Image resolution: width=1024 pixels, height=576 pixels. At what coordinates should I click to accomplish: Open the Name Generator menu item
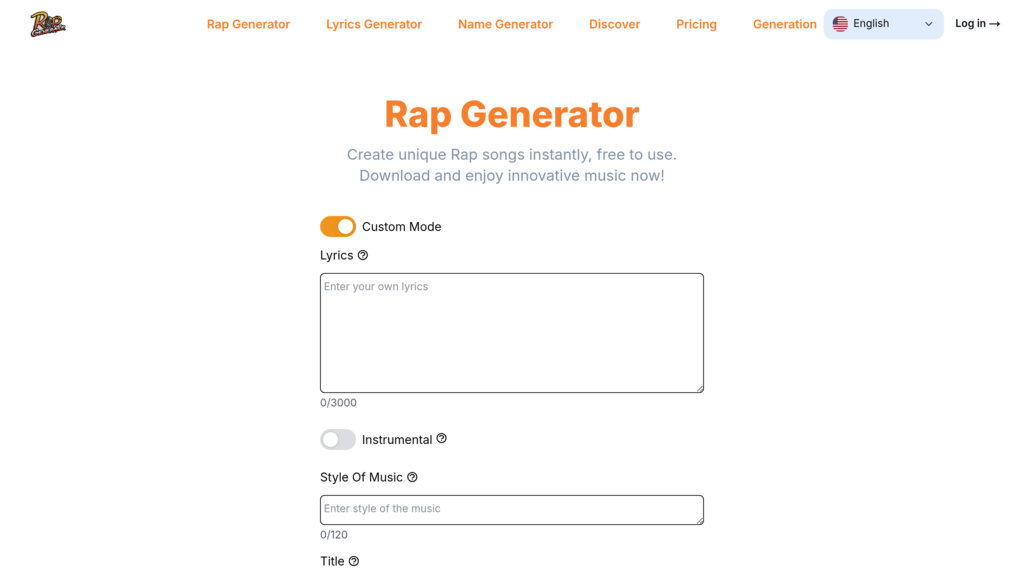[505, 24]
